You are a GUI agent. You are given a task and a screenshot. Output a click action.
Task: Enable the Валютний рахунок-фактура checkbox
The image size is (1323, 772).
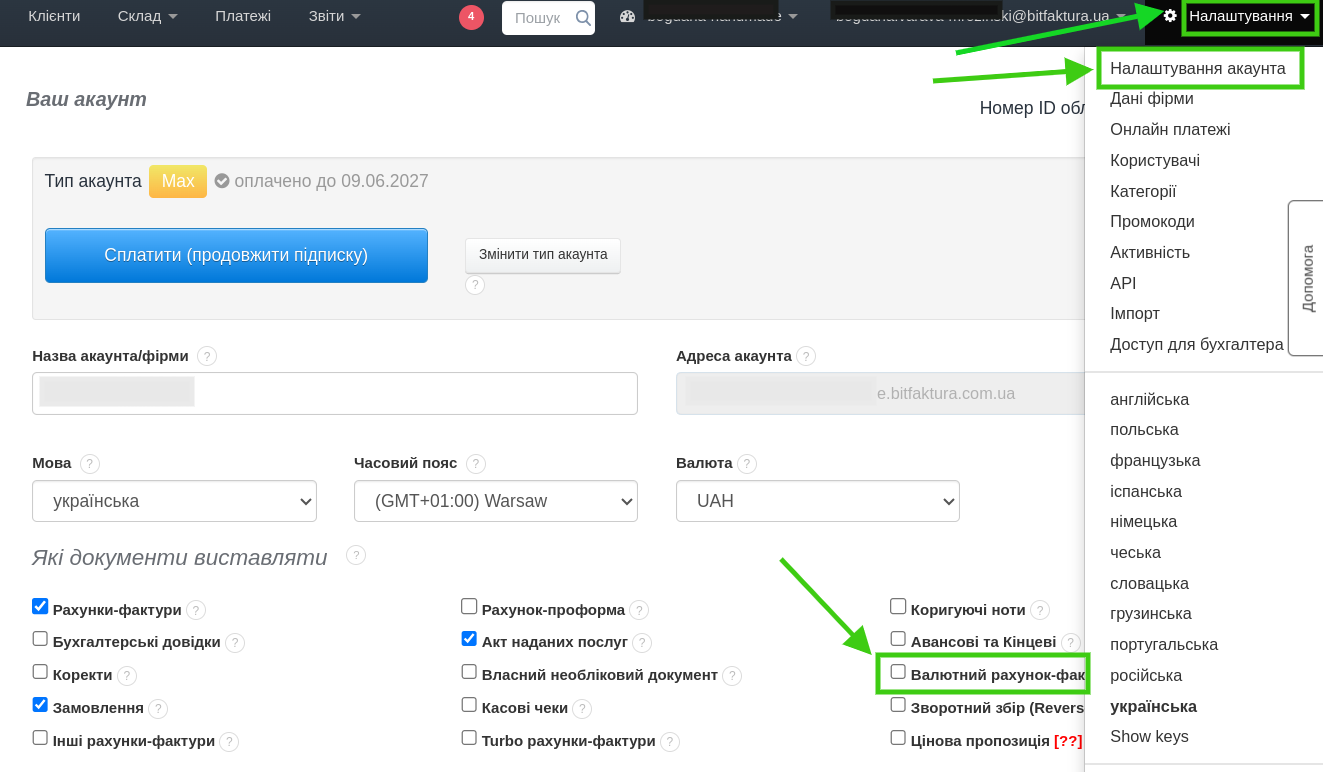tap(898, 672)
